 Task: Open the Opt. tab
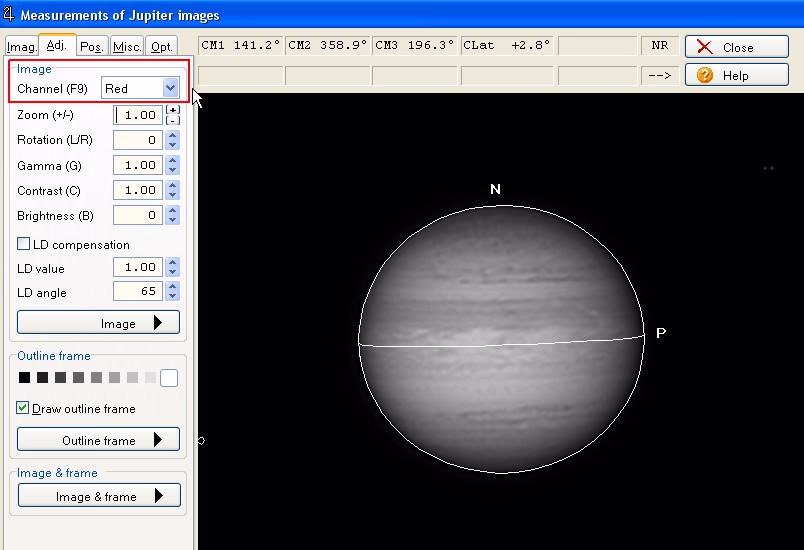(x=161, y=47)
